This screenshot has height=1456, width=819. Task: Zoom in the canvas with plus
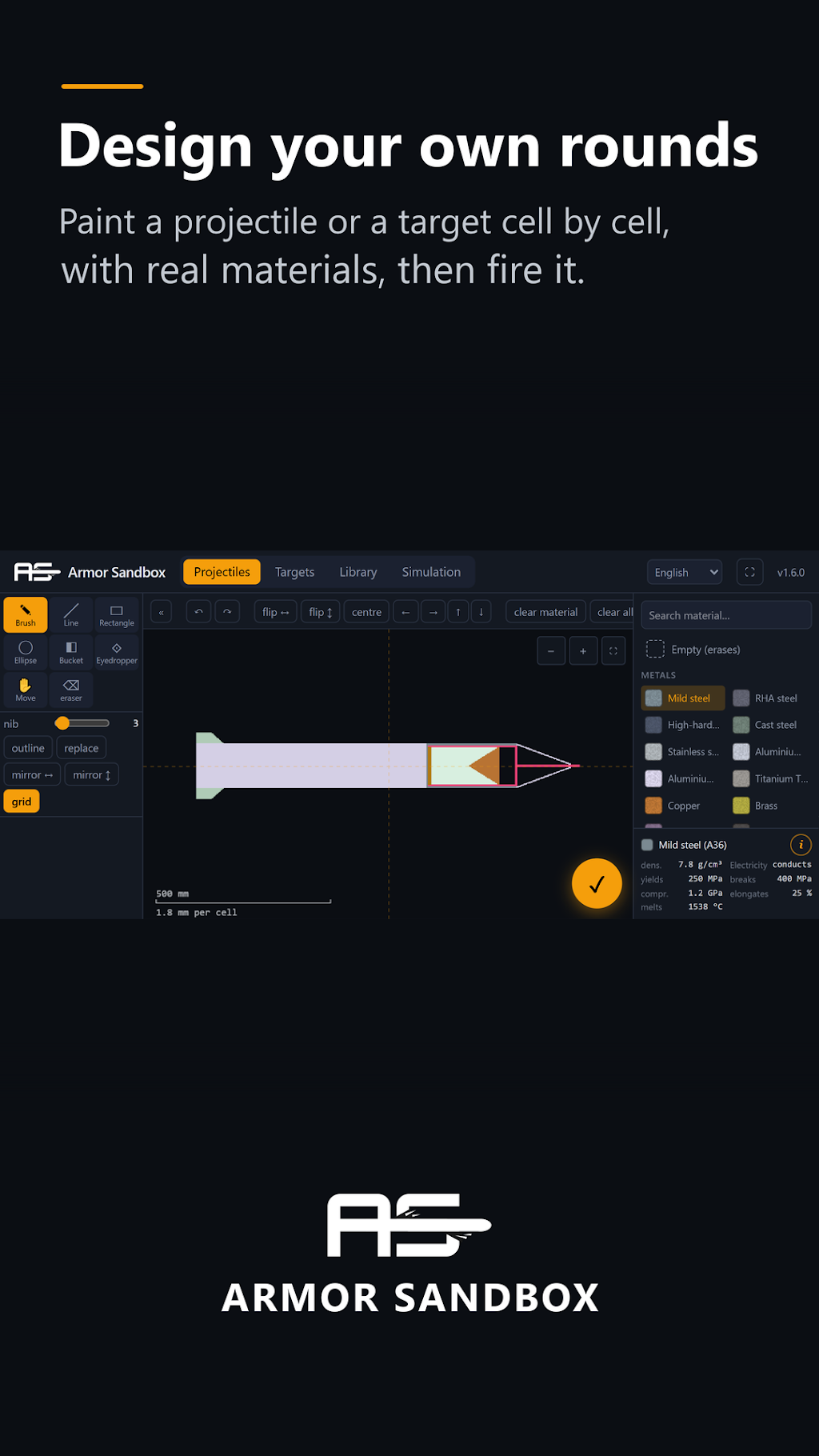[x=583, y=651]
